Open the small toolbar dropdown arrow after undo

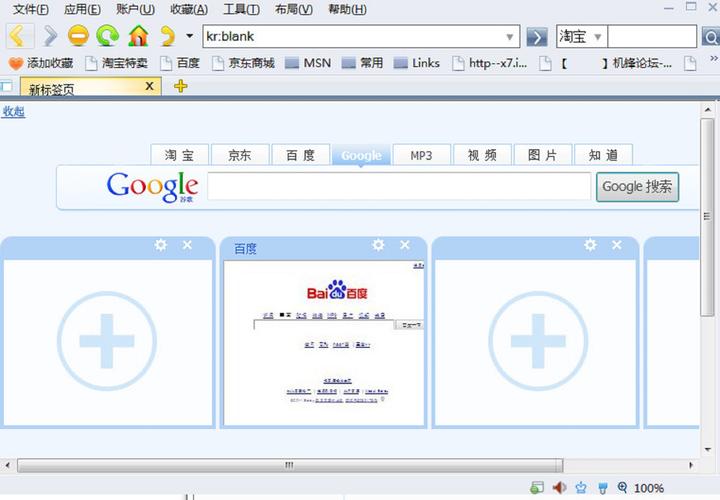189,36
